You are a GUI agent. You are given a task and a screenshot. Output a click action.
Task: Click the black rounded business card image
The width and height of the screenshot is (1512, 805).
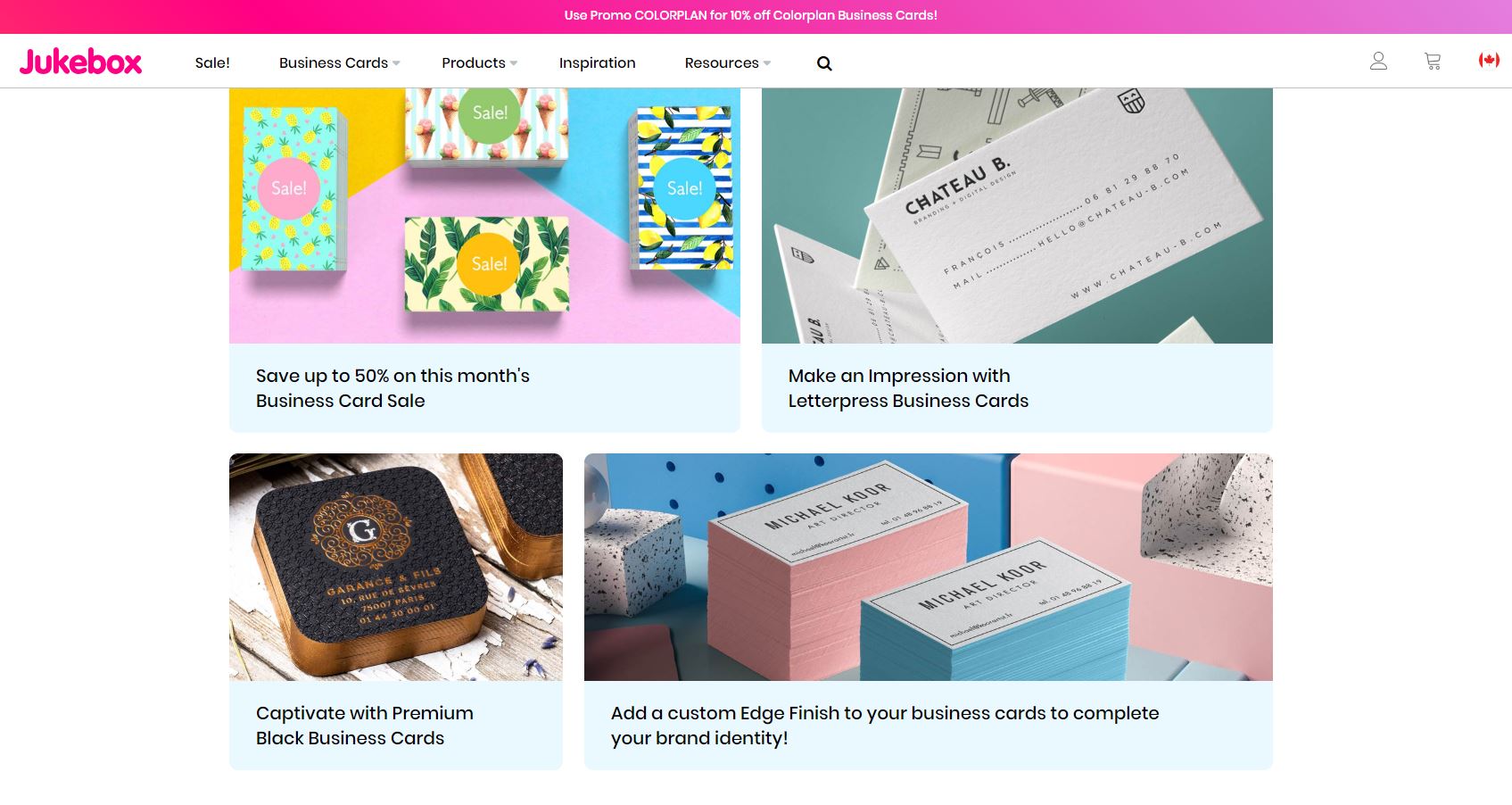pos(396,568)
